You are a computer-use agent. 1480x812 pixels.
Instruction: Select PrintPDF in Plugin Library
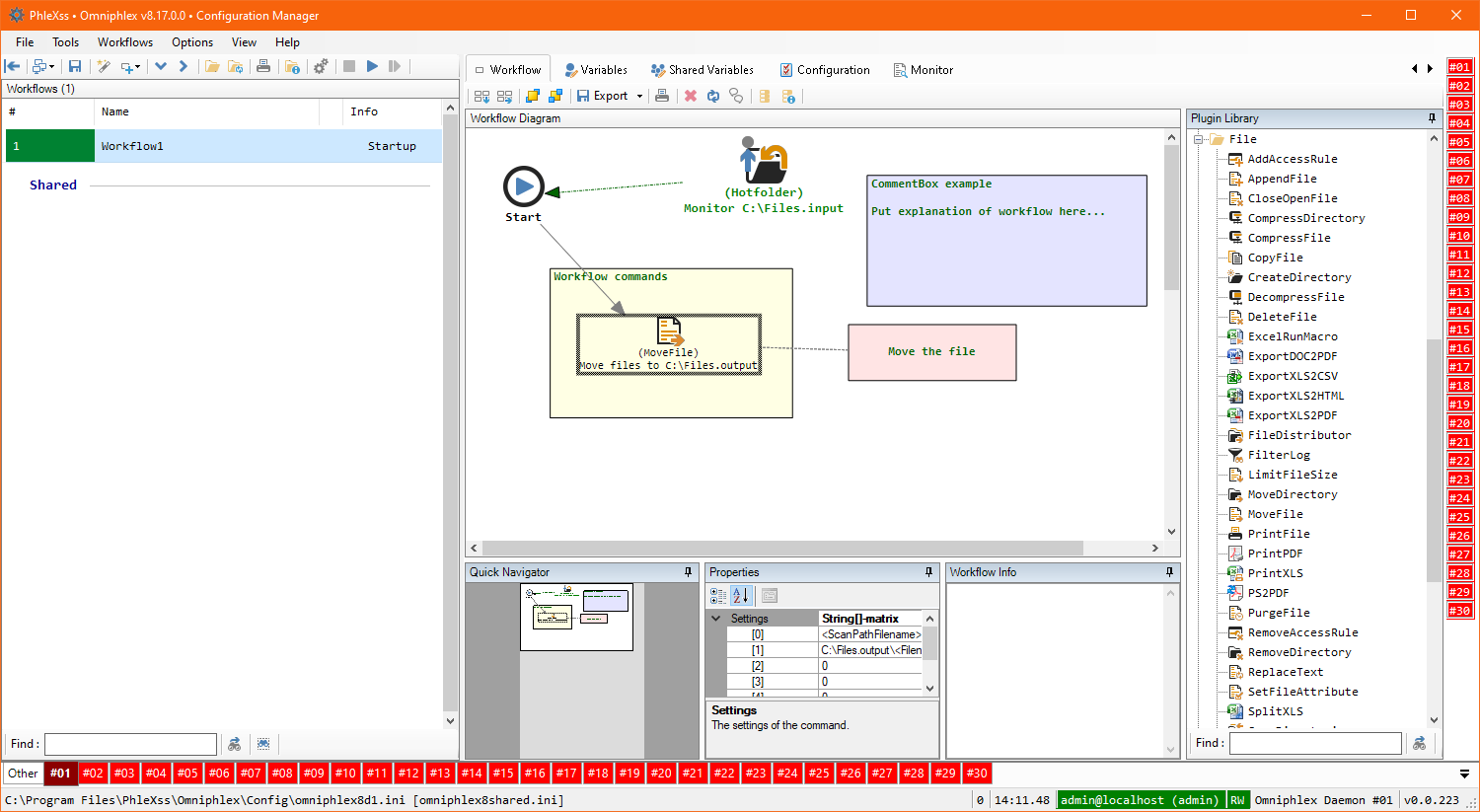1275,554
